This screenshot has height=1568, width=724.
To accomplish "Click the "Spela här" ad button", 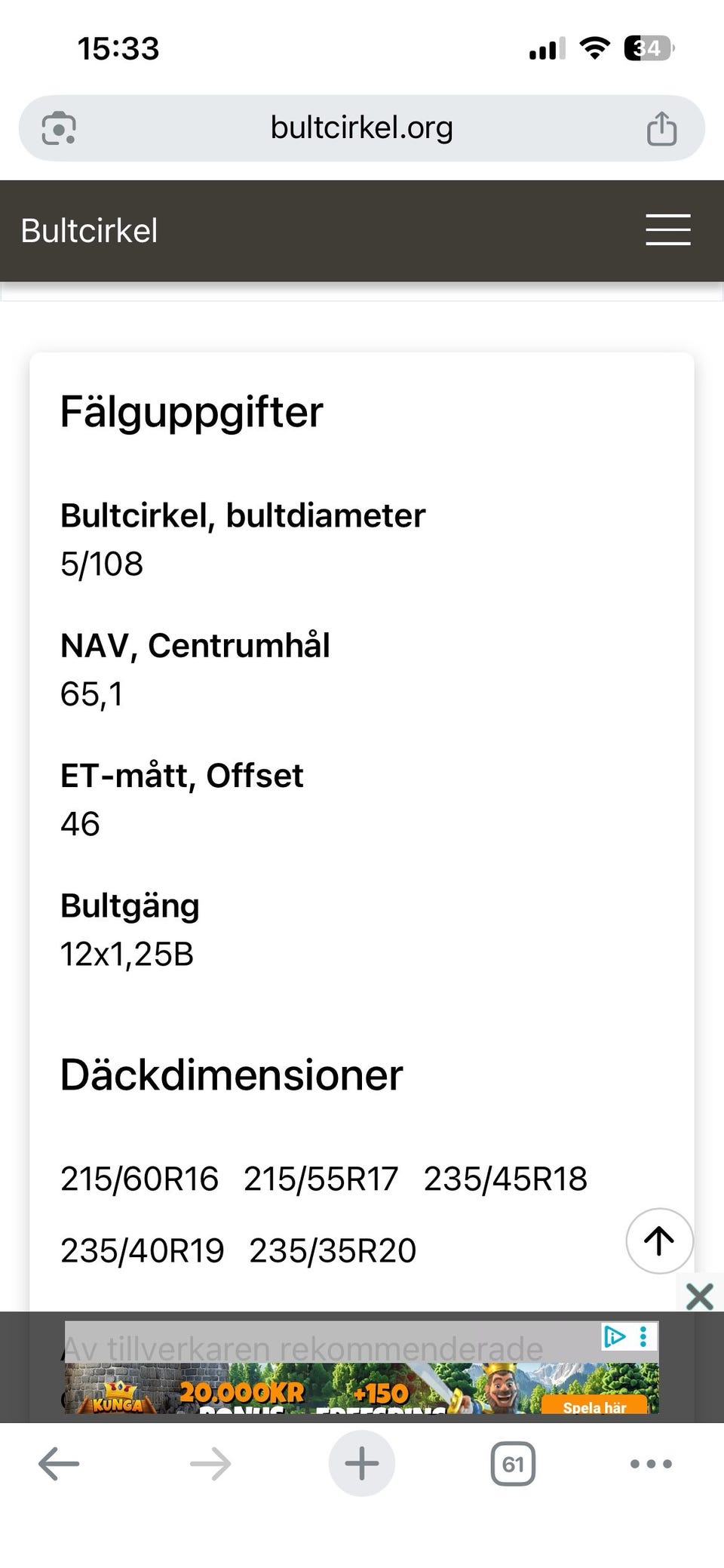I will [x=594, y=1407].
